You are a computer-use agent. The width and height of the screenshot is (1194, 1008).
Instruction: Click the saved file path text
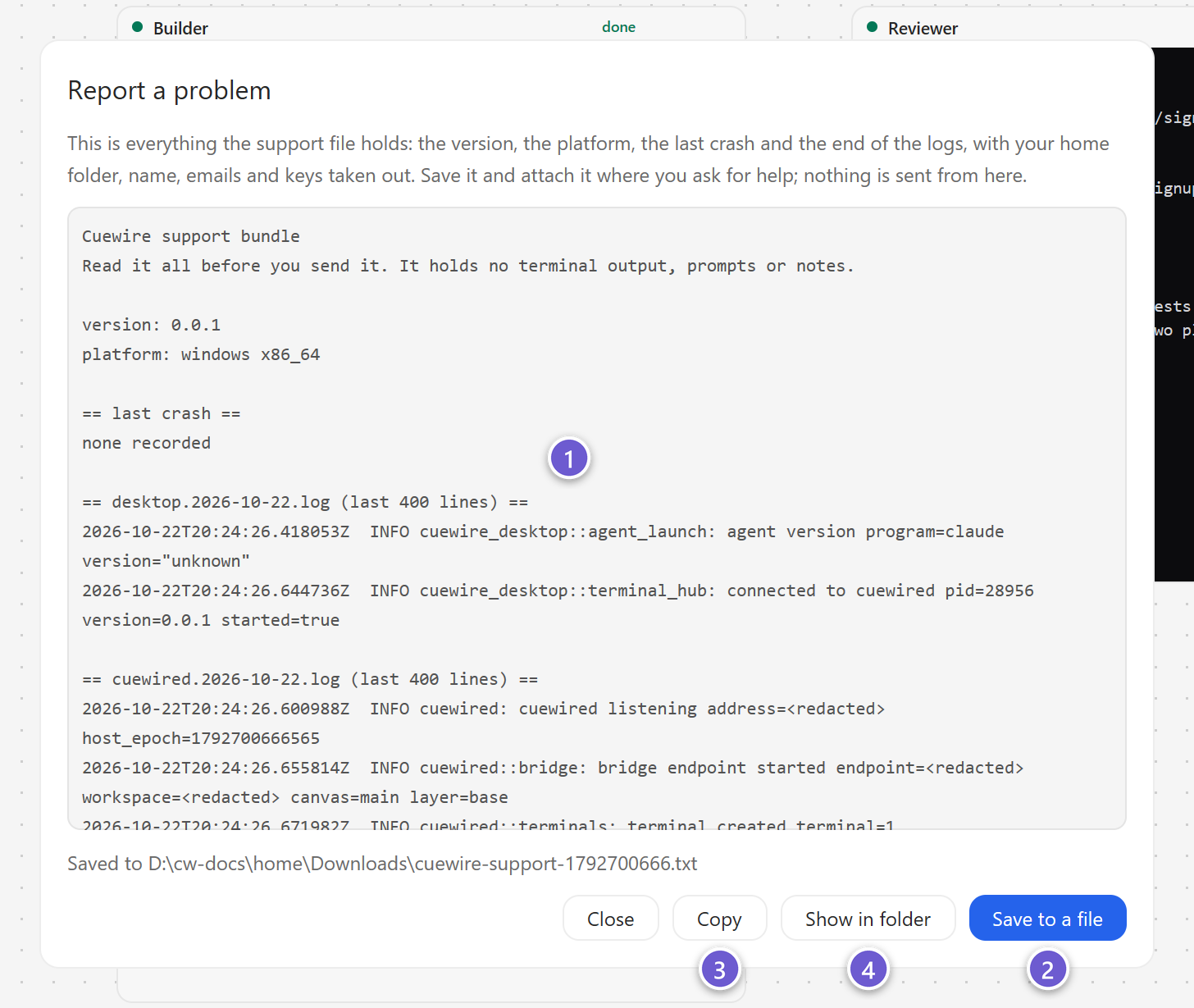click(x=382, y=864)
